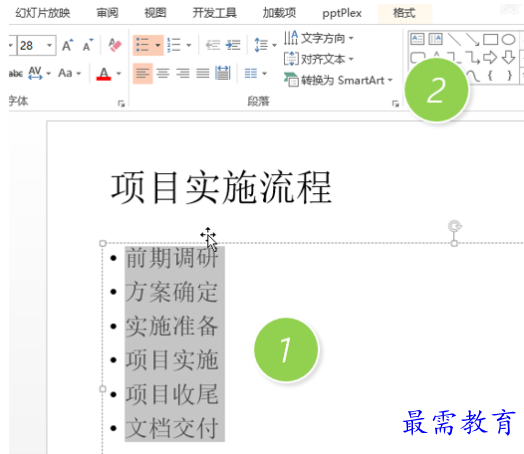Image resolution: width=524 pixels, height=454 pixels.
Task: Toggle strikethrough abc formatting
Action: [16, 73]
